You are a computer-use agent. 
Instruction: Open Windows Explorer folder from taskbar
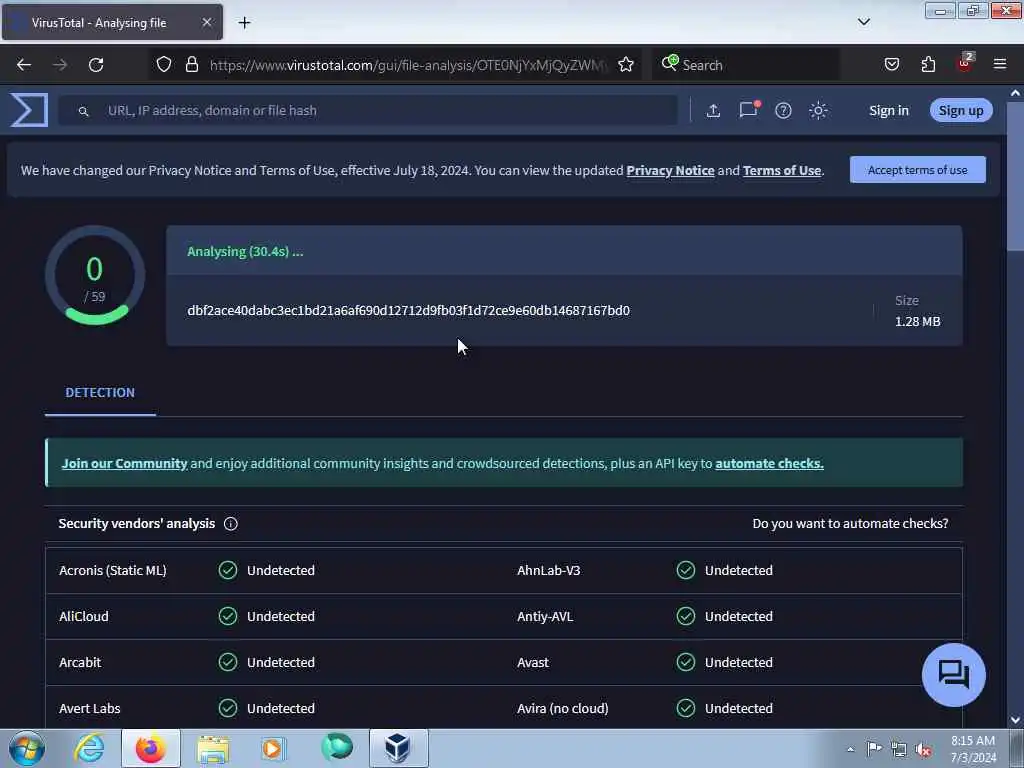[x=213, y=748]
